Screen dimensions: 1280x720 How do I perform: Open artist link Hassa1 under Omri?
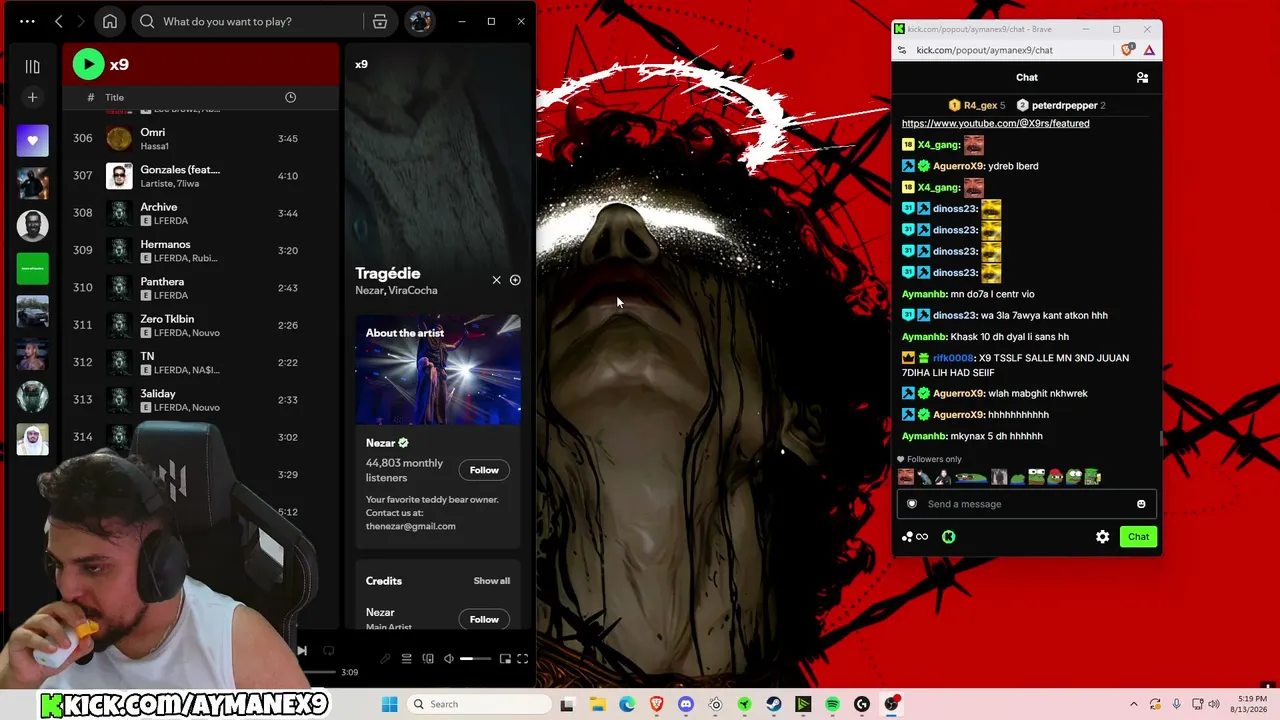coord(155,146)
